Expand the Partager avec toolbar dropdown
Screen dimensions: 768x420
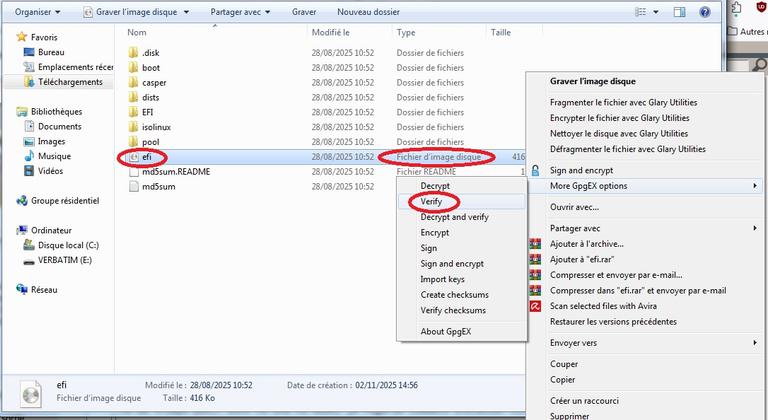tap(242, 13)
